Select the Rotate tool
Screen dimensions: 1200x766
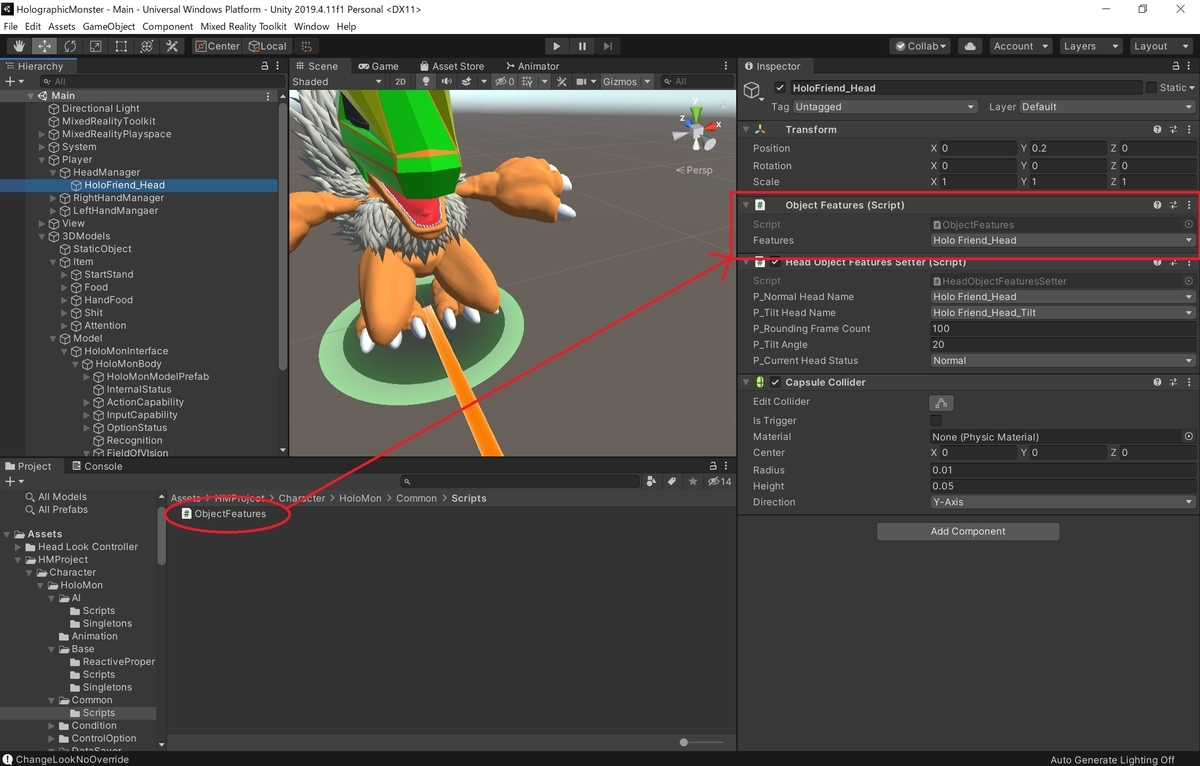[x=70, y=46]
